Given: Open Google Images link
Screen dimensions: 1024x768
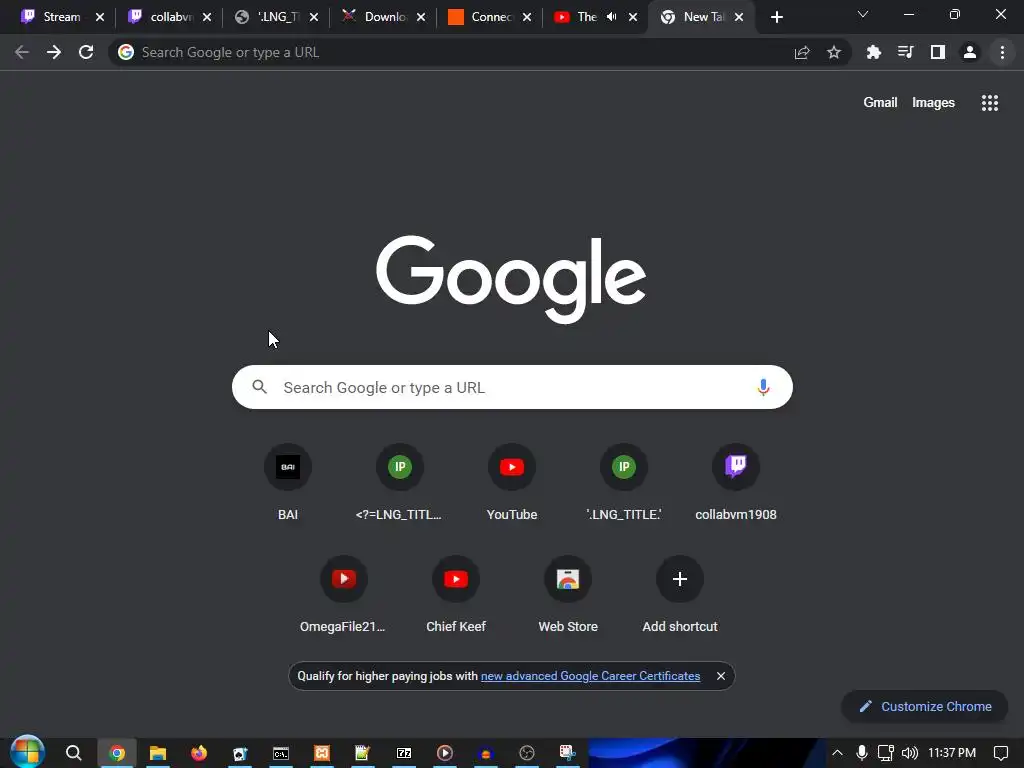Looking at the screenshot, I should tap(933, 103).
